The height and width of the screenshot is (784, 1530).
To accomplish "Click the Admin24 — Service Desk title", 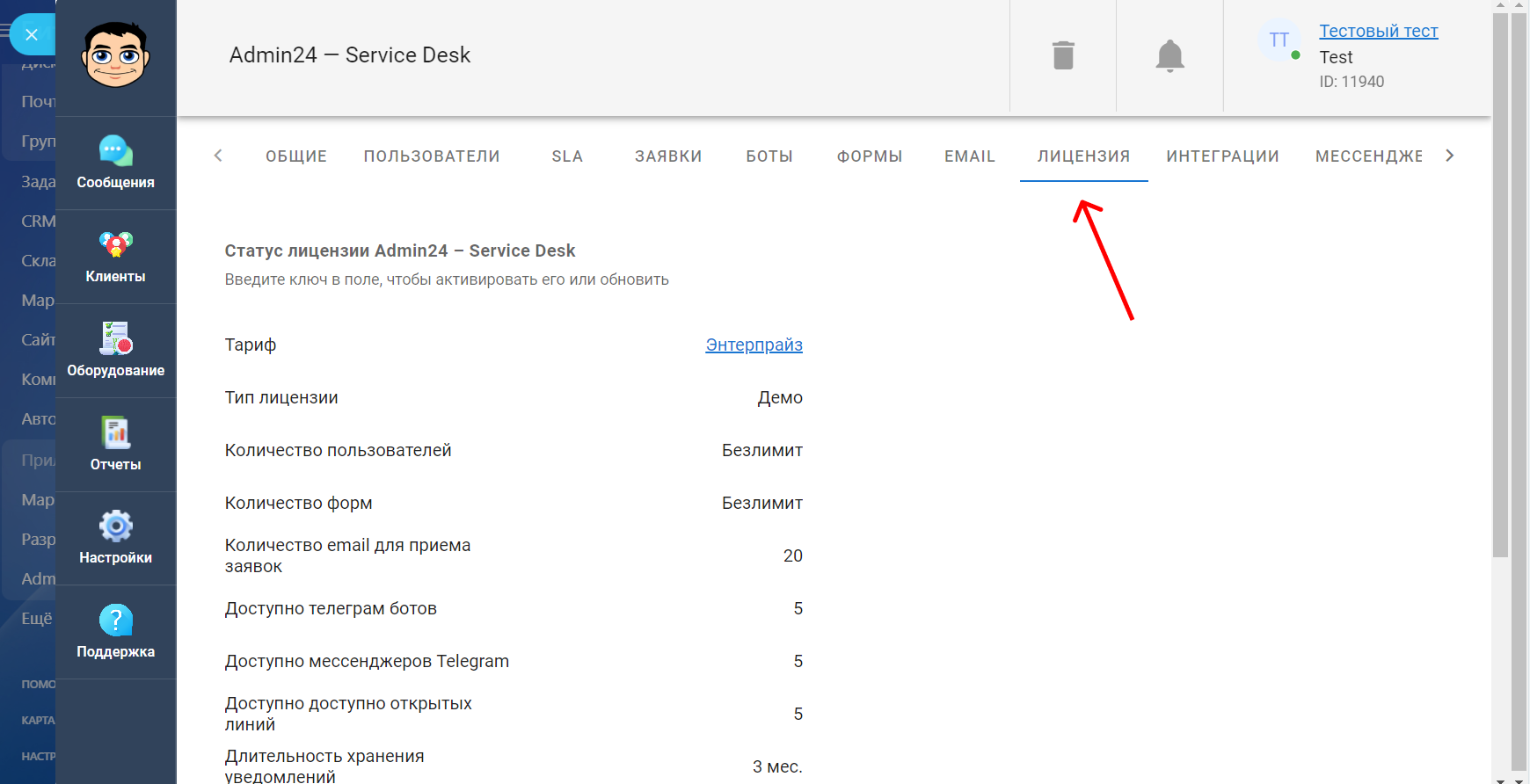I will [350, 54].
